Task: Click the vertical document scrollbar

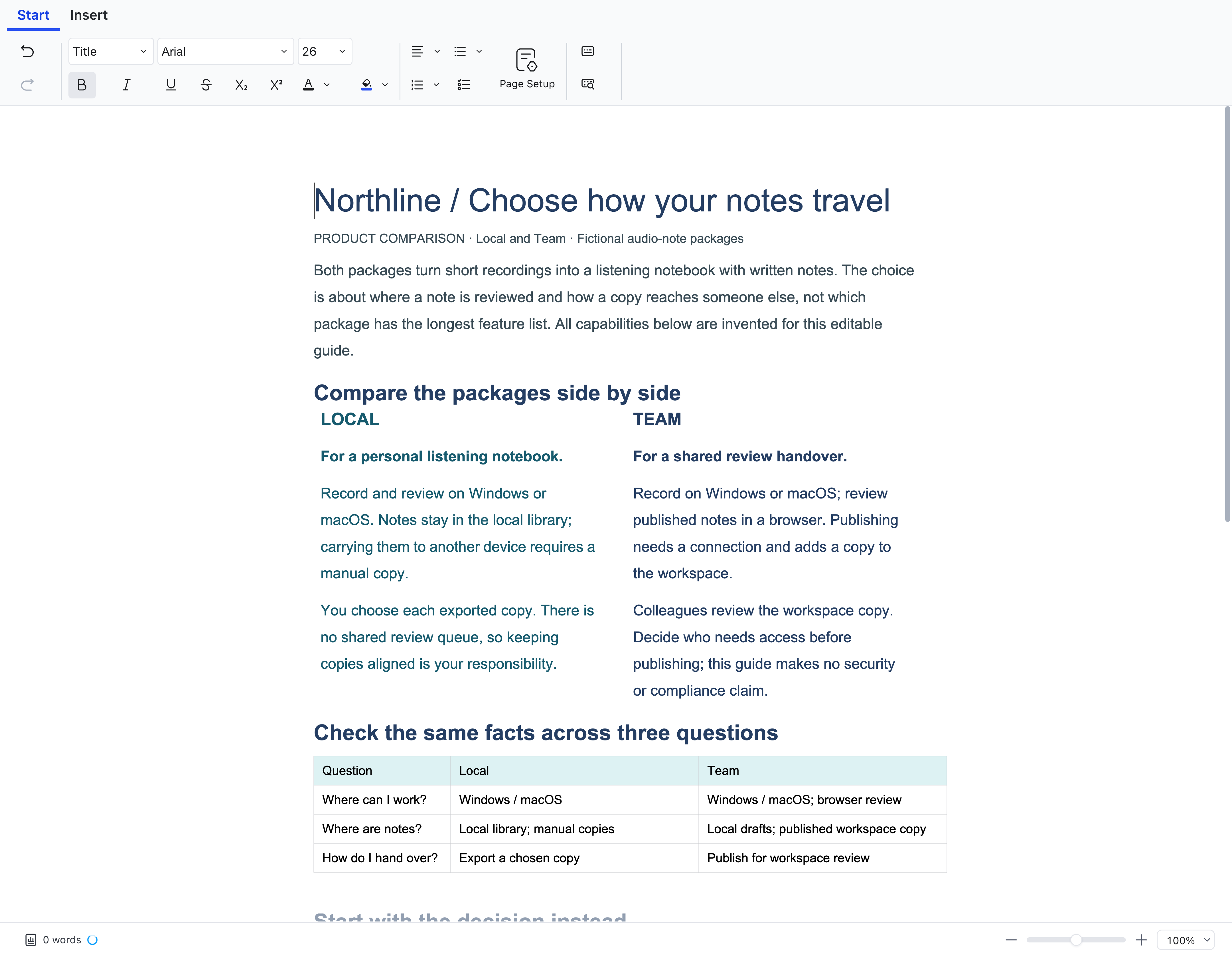Action: click(1227, 314)
